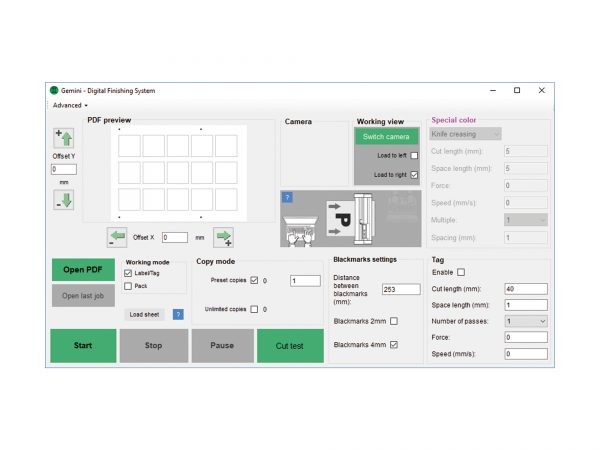Expand the Knife creasing combo box
Viewport: 600px width, 450px height.
(465, 133)
